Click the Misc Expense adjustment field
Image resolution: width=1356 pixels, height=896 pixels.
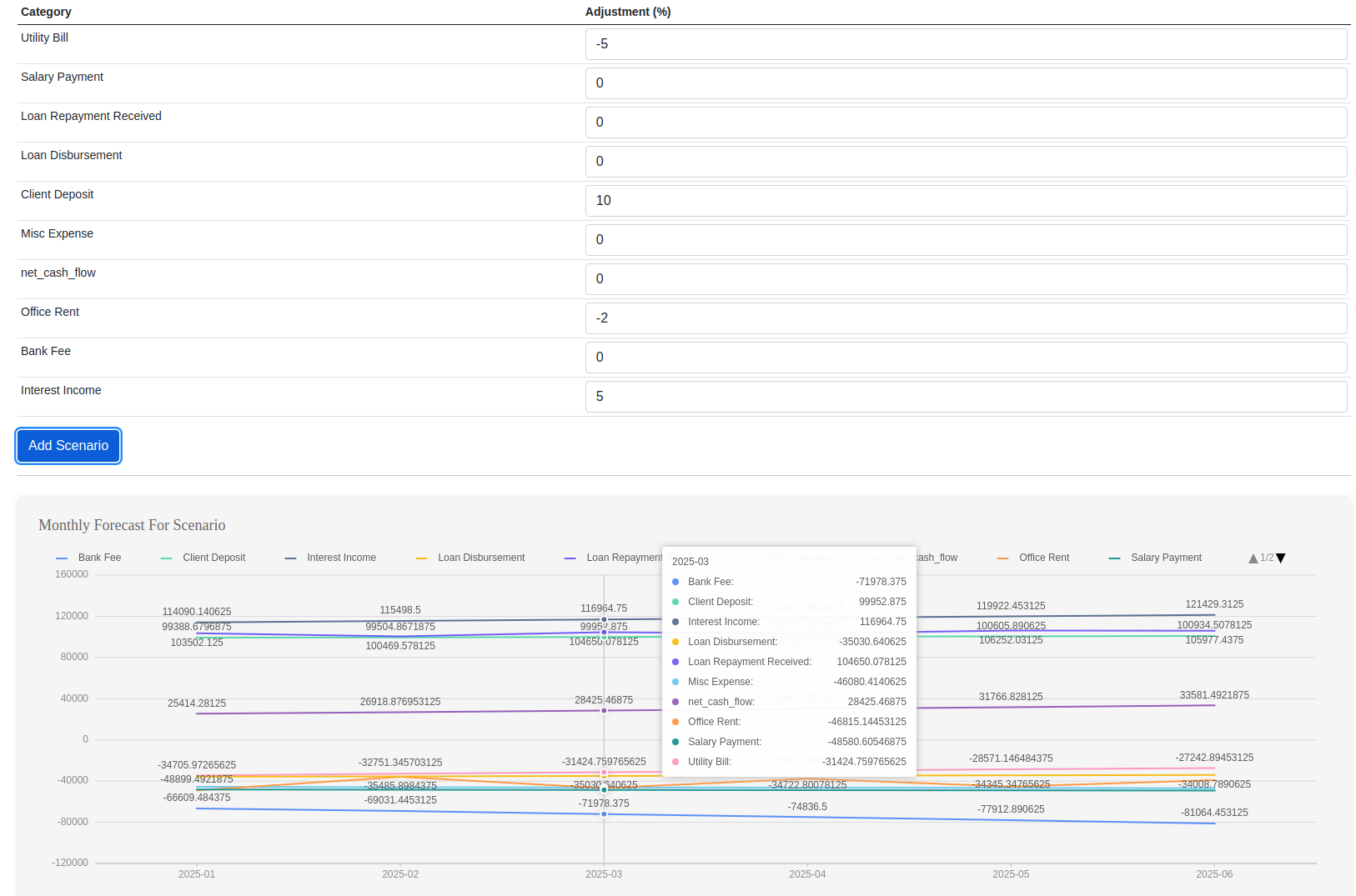[x=966, y=240]
